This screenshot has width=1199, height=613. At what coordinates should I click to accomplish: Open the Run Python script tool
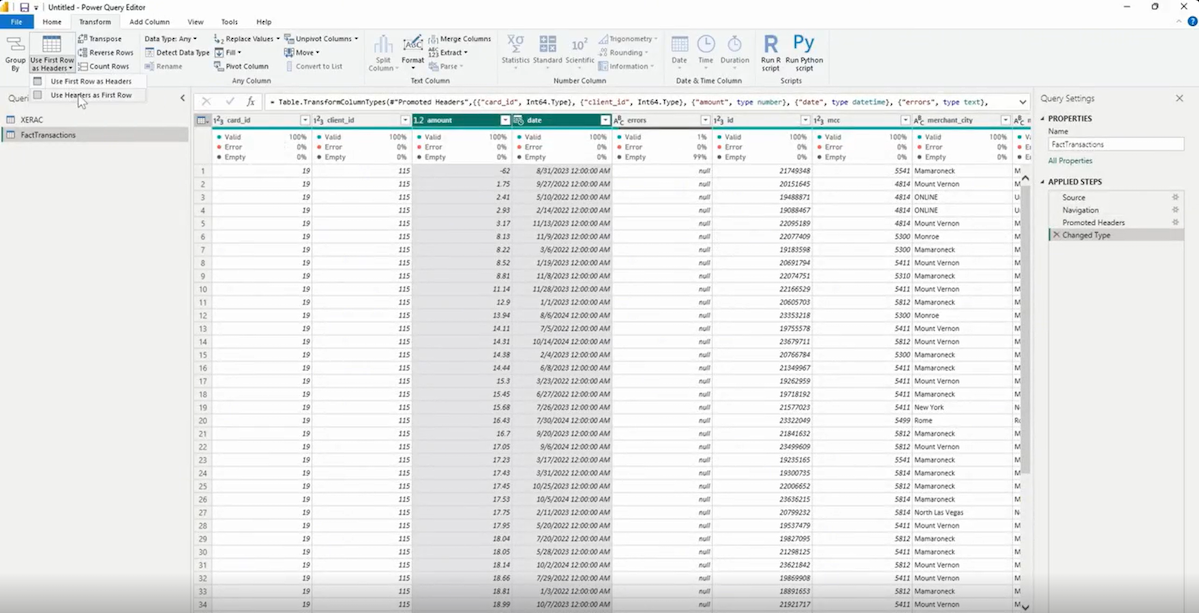click(804, 53)
